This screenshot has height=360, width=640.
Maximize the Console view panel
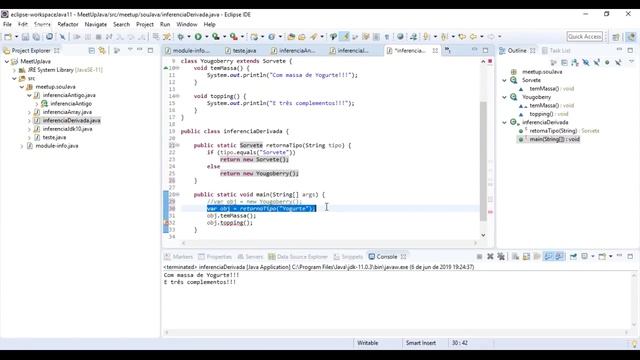[630, 256]
